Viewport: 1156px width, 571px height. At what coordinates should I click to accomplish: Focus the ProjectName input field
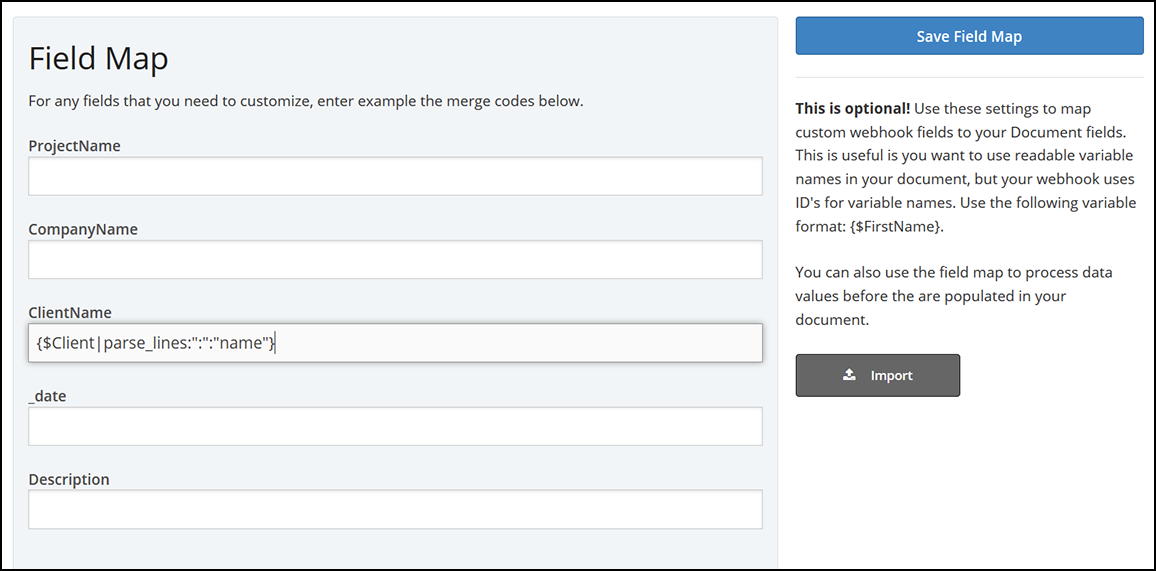click(x=395, y=176)
